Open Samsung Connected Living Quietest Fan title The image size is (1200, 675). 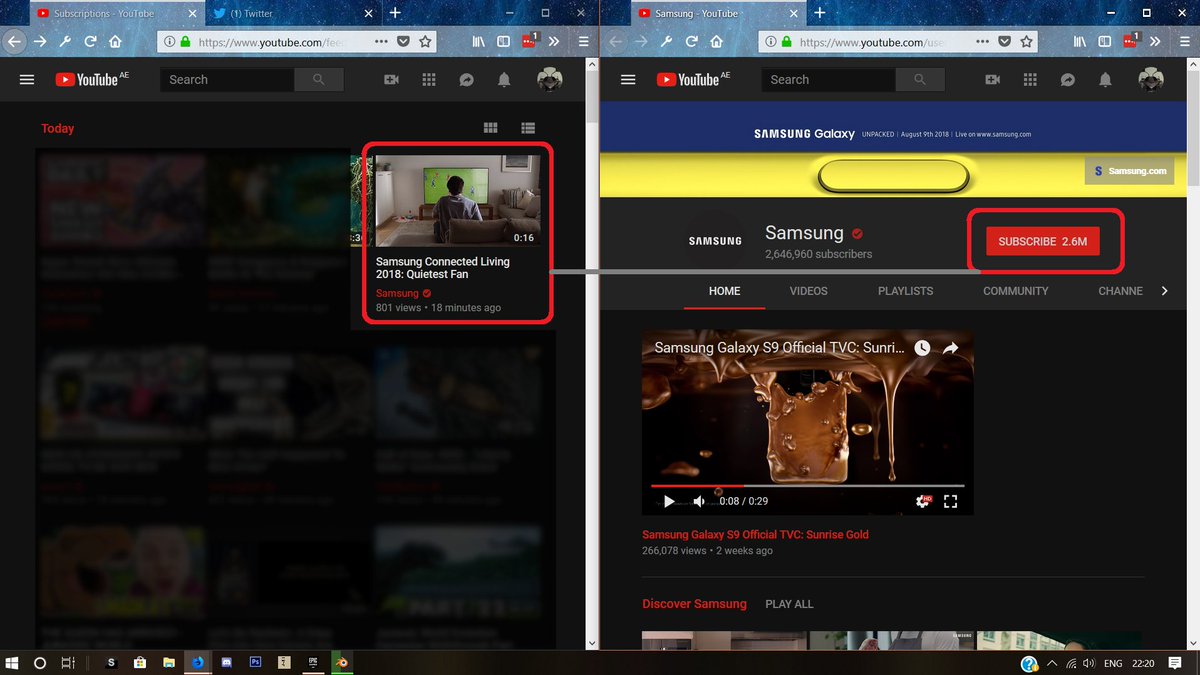tap(443, 268)
